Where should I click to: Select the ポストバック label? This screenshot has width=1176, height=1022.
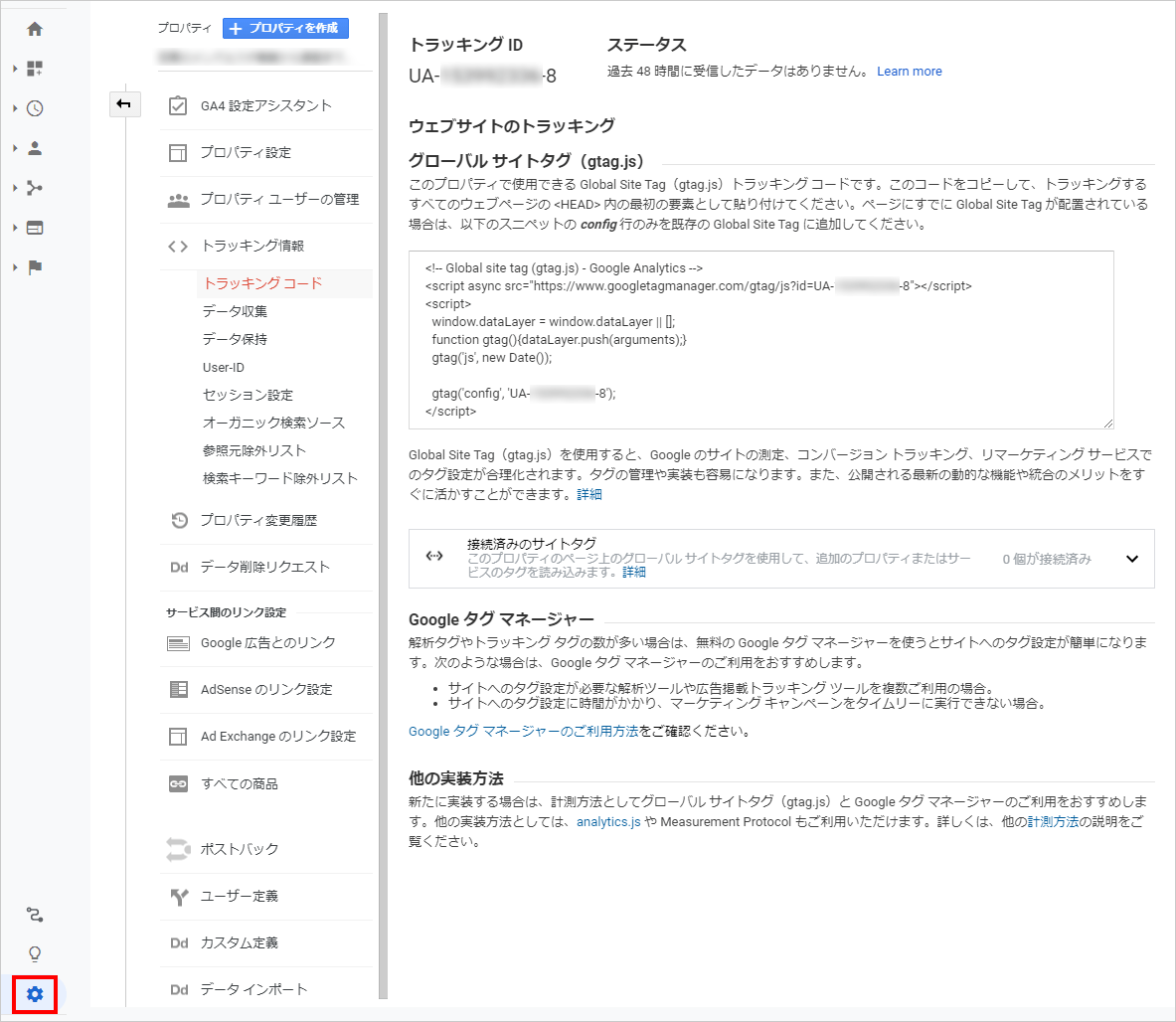(x=240, y=850)
